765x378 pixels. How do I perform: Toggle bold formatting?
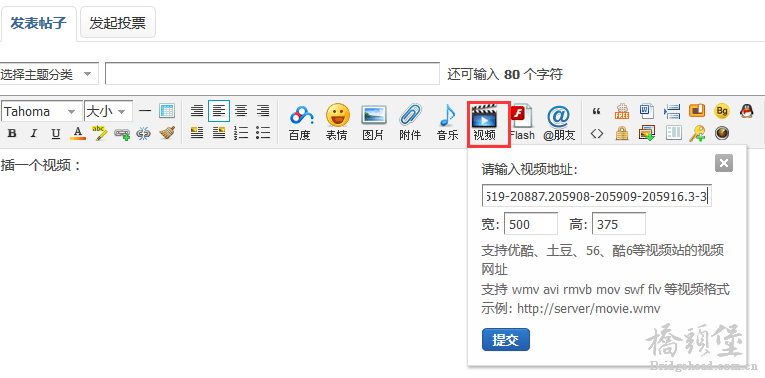click(x=12, y=133)
